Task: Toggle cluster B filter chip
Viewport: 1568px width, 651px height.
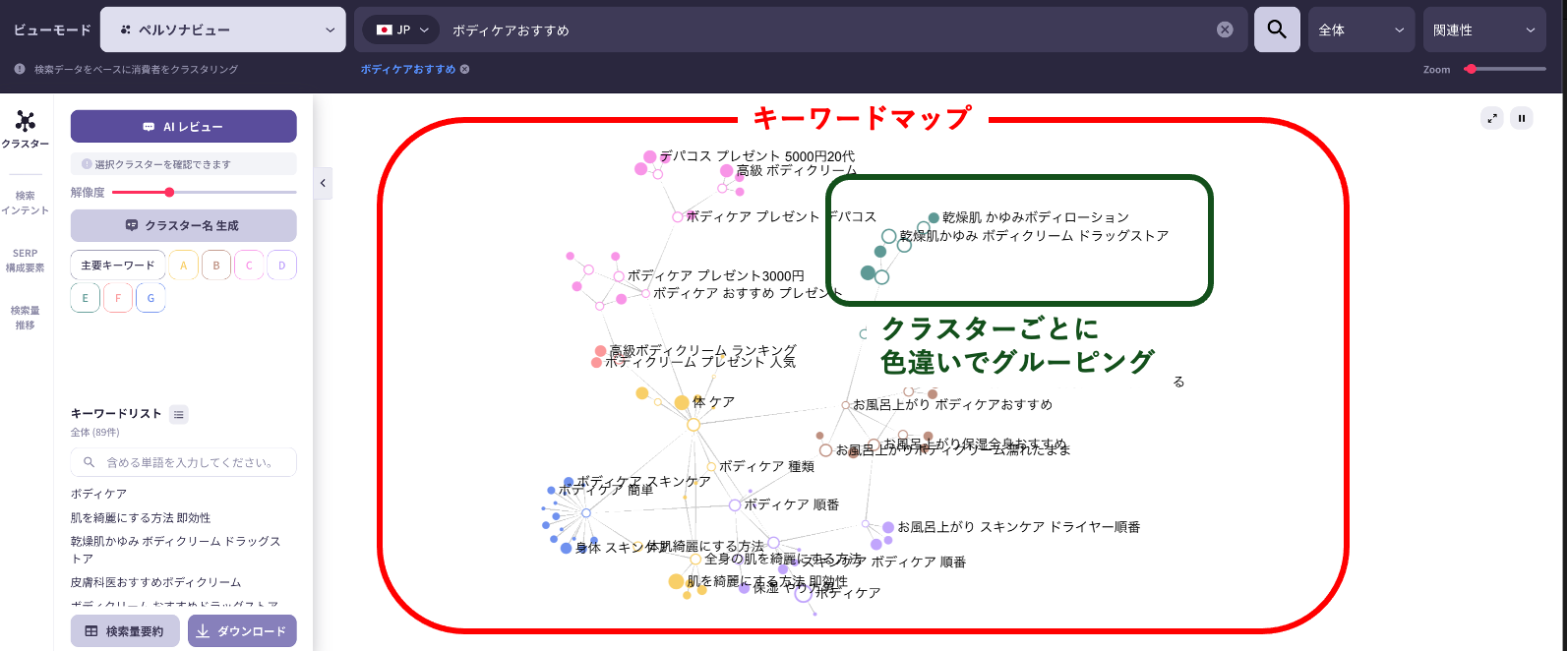Action: (216, 266)
